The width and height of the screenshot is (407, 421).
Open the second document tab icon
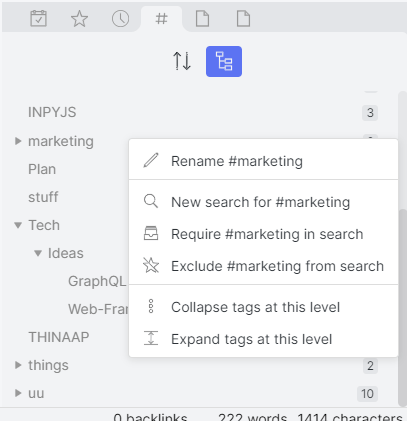[x=243, y=18]
